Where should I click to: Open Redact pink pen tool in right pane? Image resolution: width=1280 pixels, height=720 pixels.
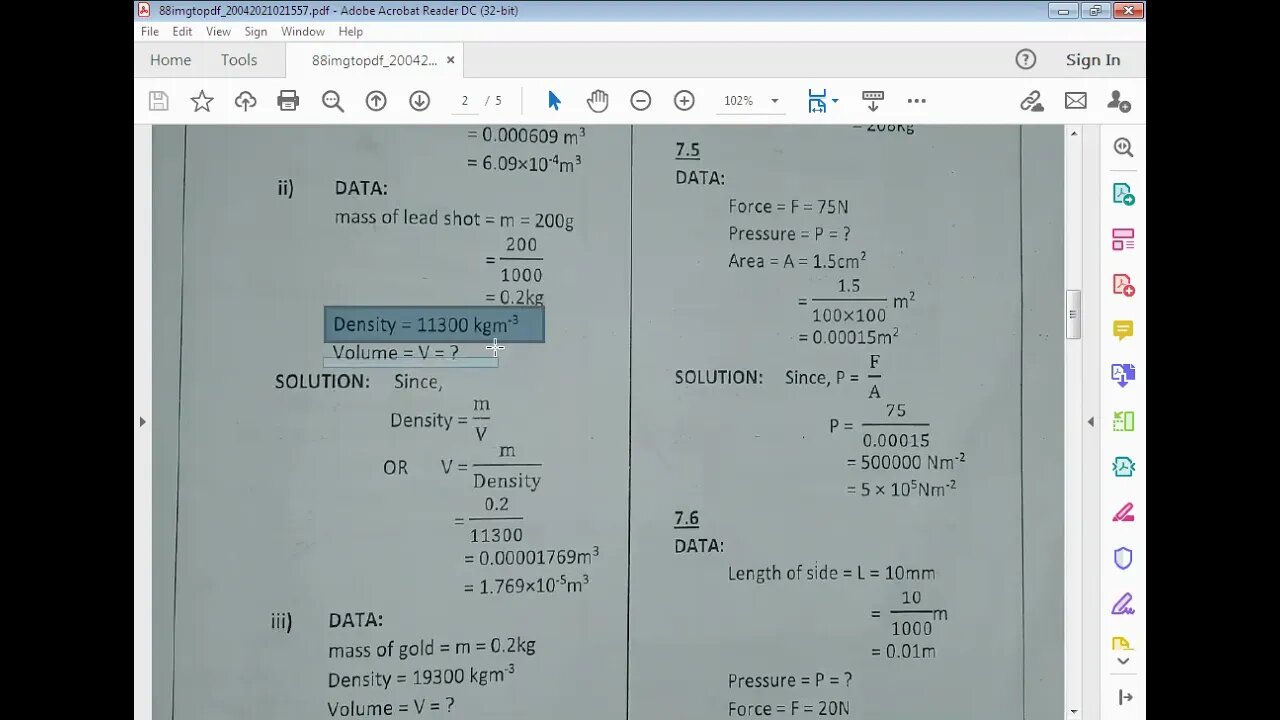pyautogui.click(x=1123, y=513)
